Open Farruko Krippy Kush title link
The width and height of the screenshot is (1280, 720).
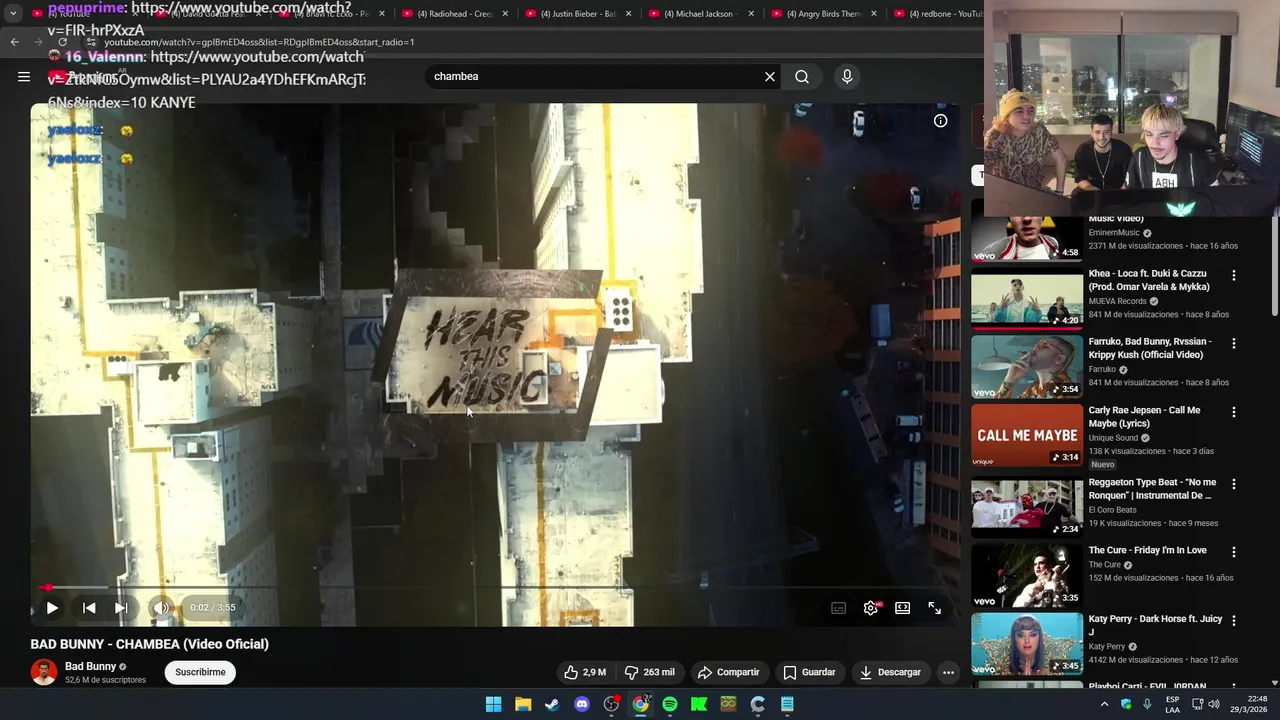1150,348
